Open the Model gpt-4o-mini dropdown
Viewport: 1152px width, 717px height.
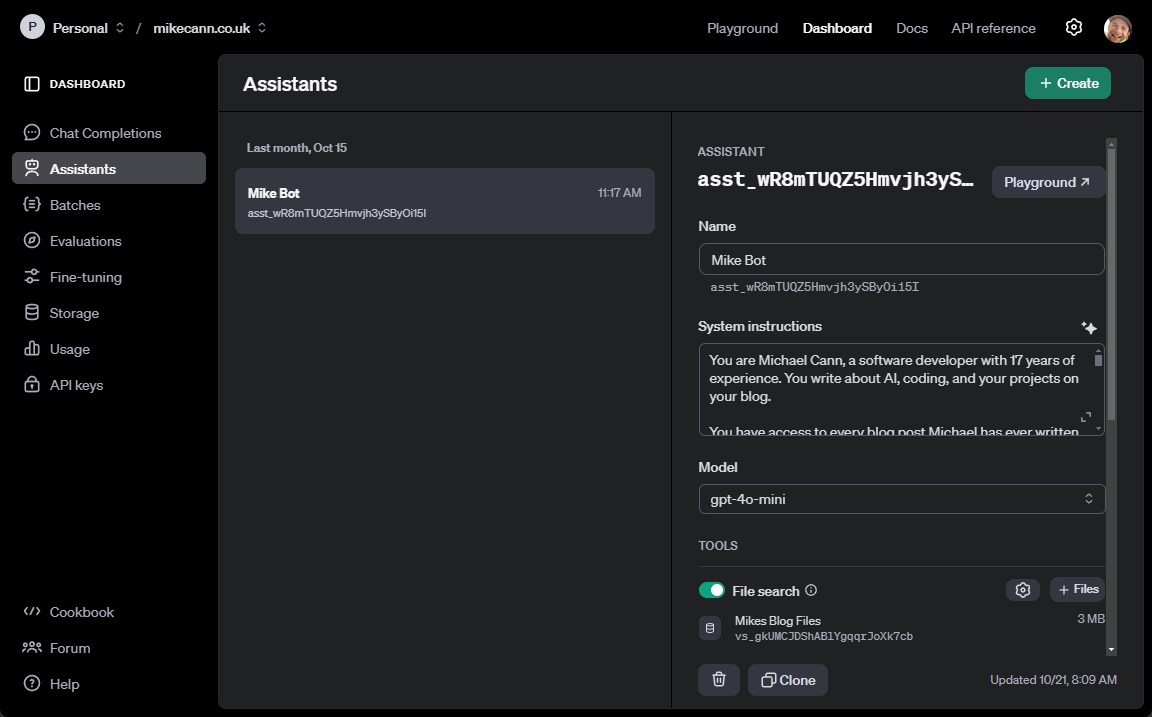(901, 499)
